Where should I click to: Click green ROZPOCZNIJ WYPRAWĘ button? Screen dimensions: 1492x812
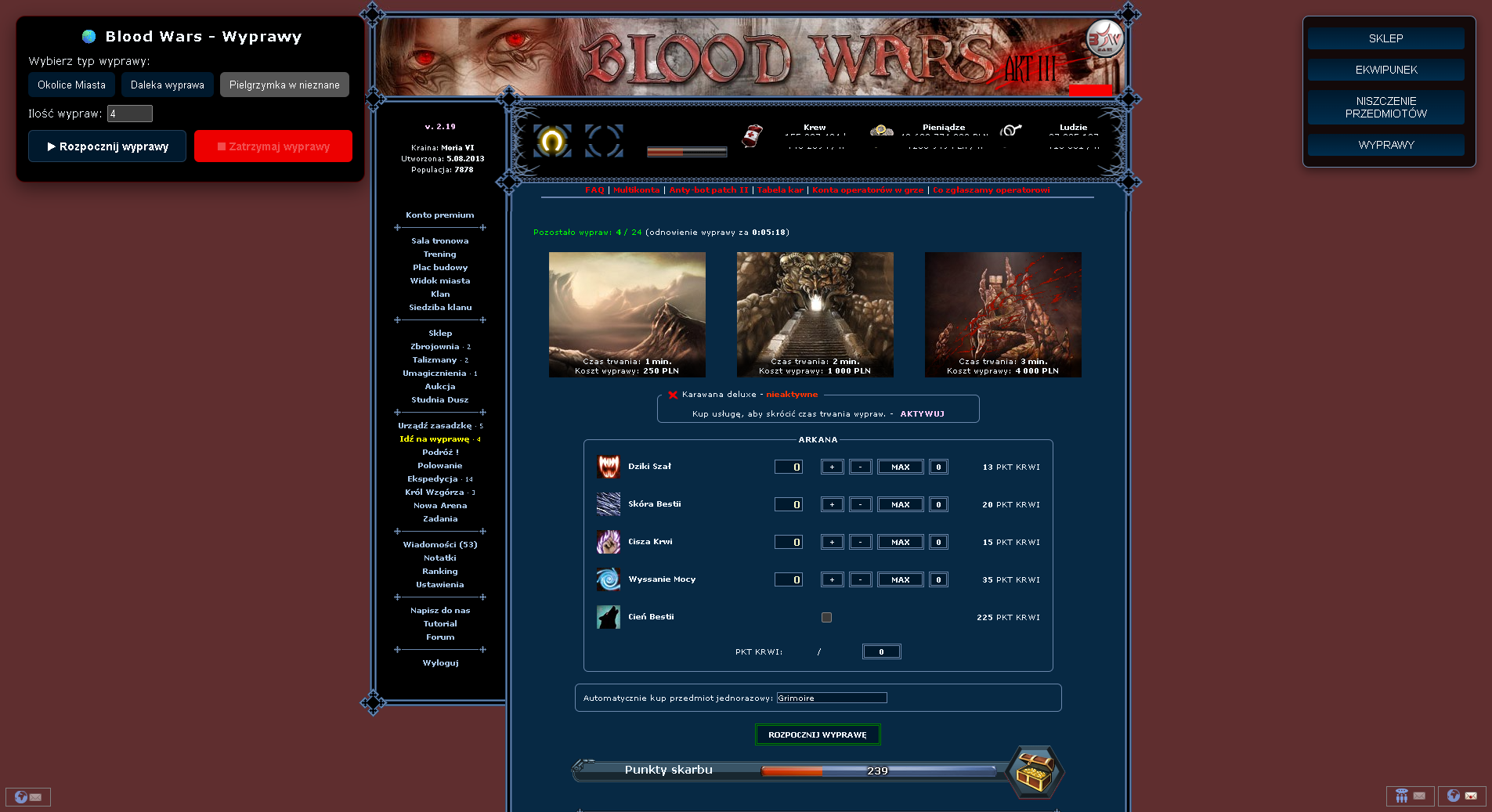[818, 734]
